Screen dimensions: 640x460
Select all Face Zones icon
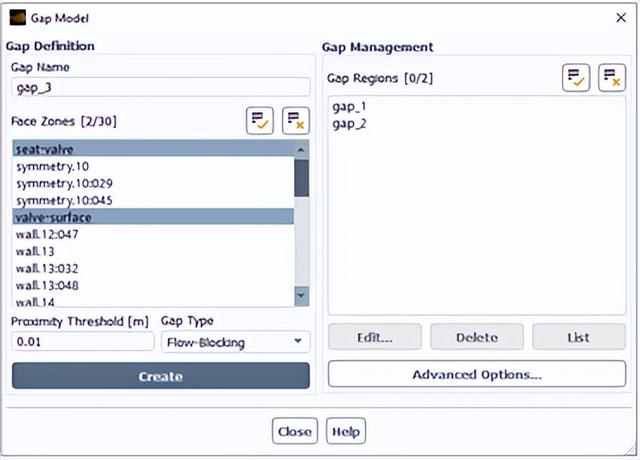click(x=260, y=121)
